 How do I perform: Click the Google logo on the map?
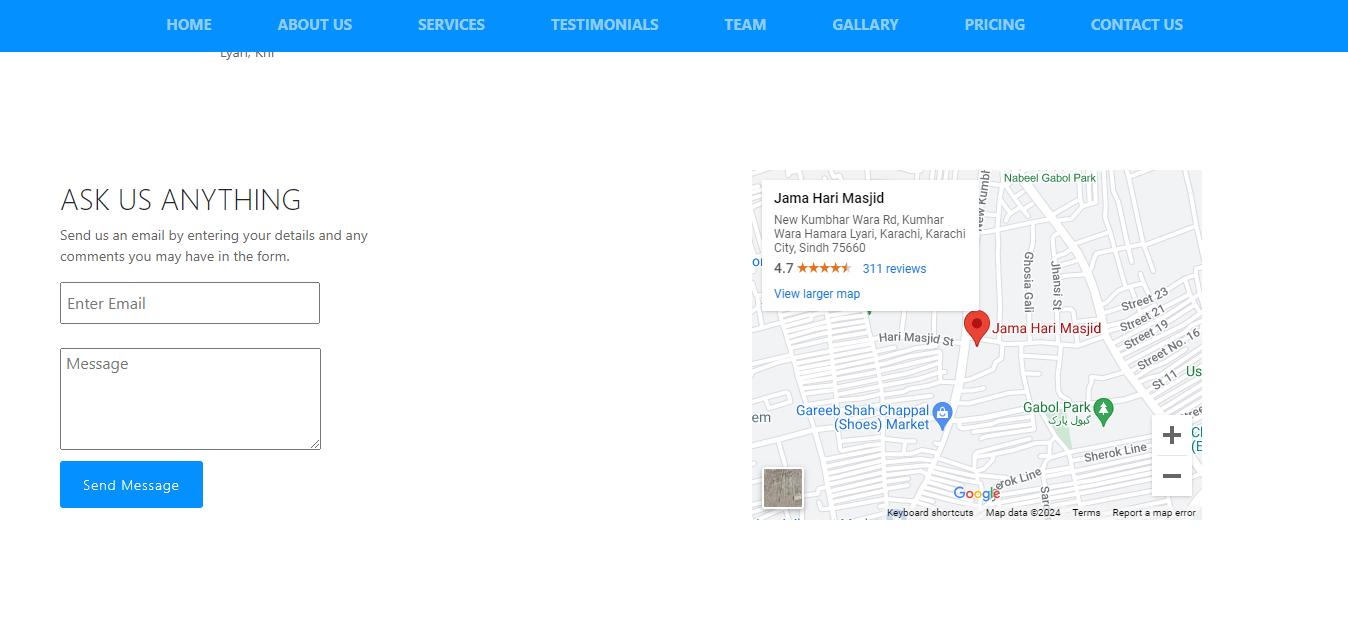(x=976, y=493)
